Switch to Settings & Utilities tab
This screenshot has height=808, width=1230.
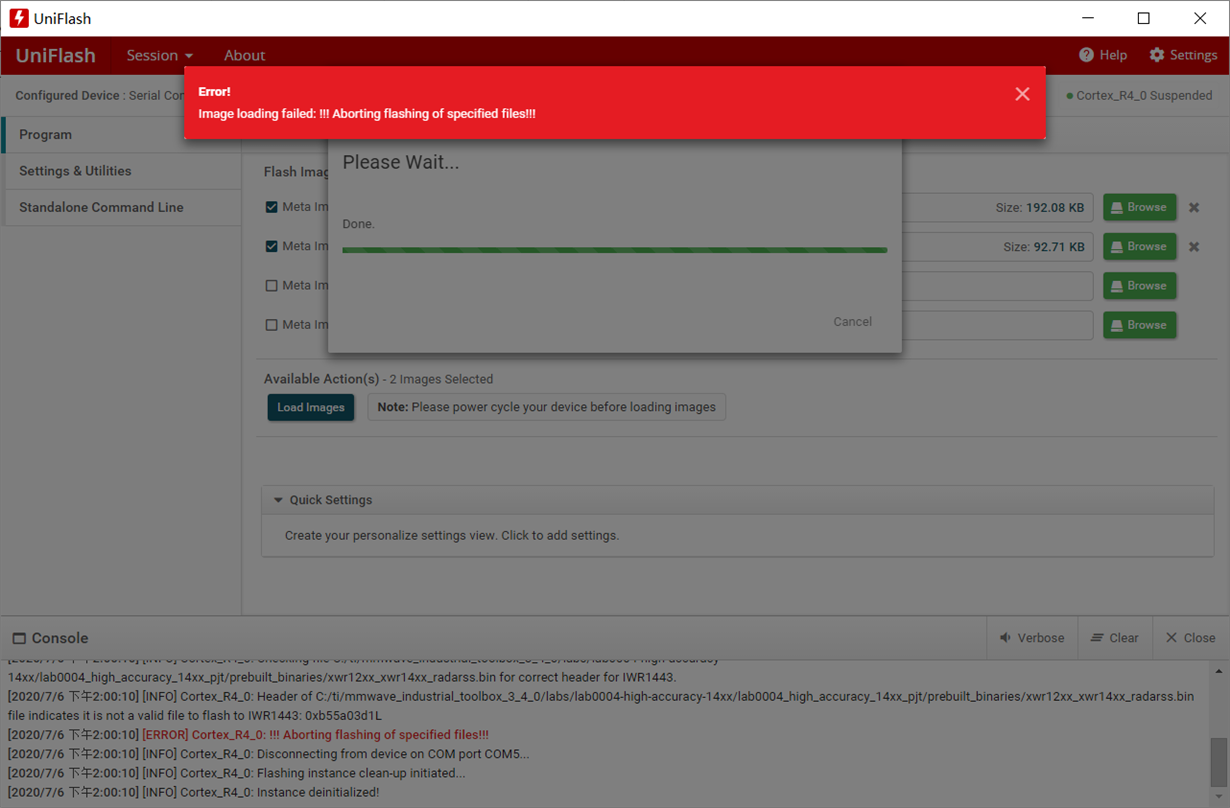[121, 171]
